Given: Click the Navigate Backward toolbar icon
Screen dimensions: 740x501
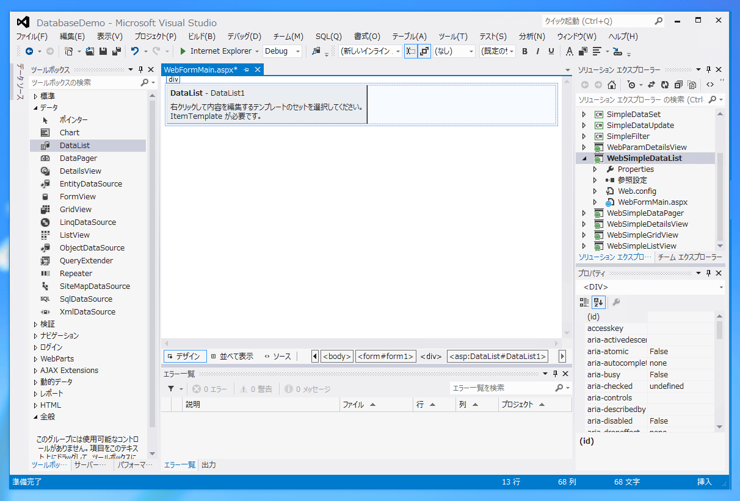Looking at the screenshot, I should click(x=29, y=51).
